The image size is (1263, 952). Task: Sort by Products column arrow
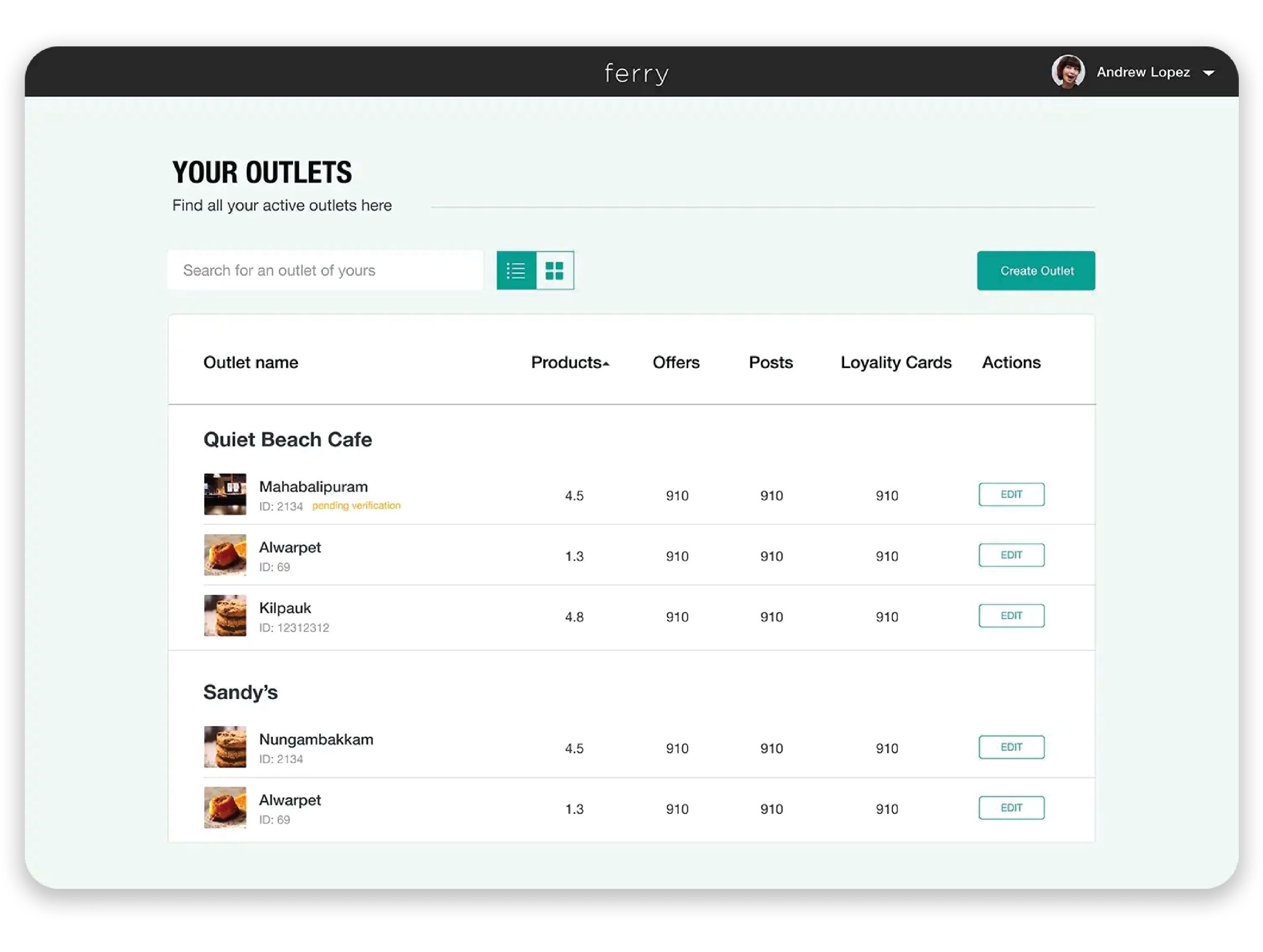606,364
